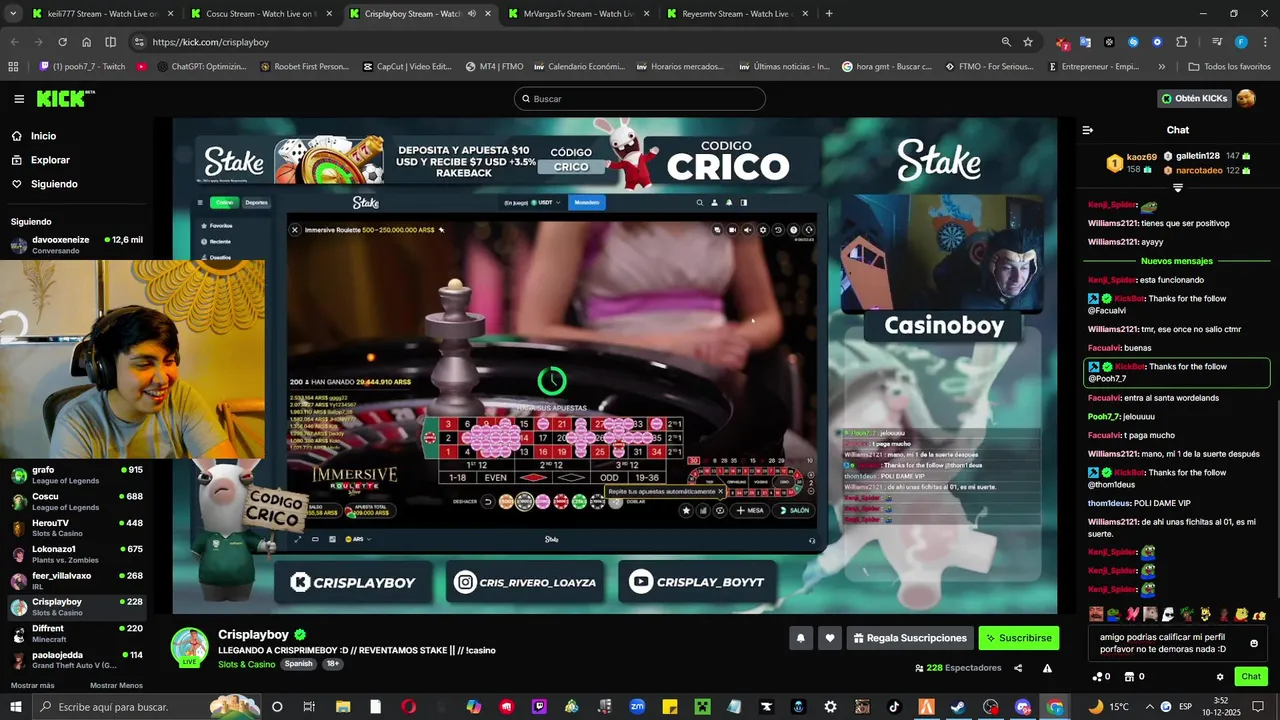The image size is (1280, 720).
Task: Open the Kick hamburger sidebar menu
Action: click(x=19, y=99)
